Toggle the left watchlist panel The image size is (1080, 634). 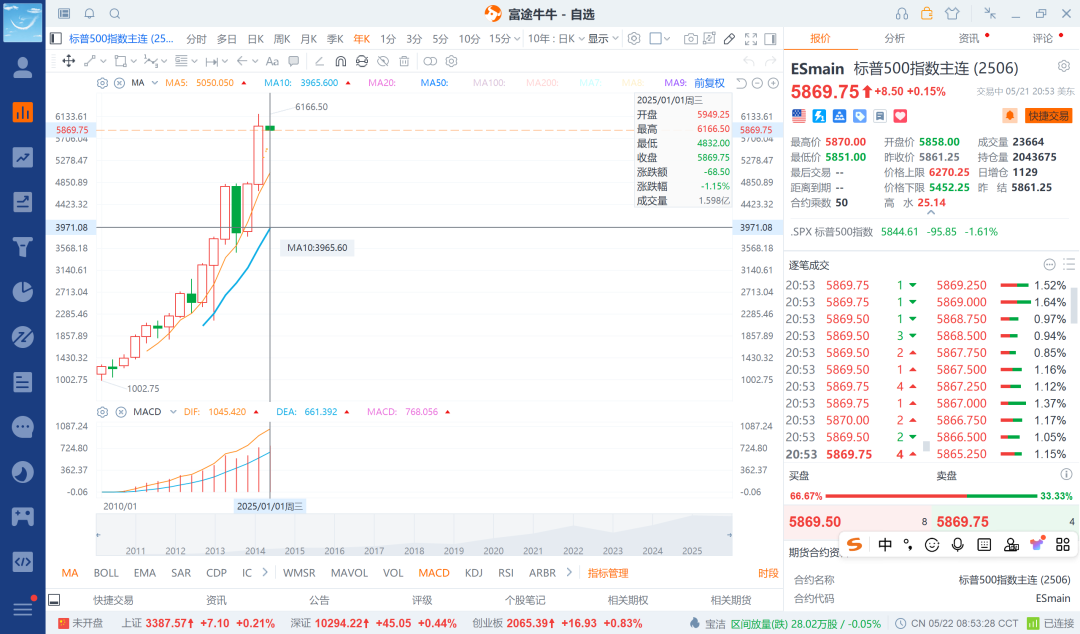click(56, 39)
